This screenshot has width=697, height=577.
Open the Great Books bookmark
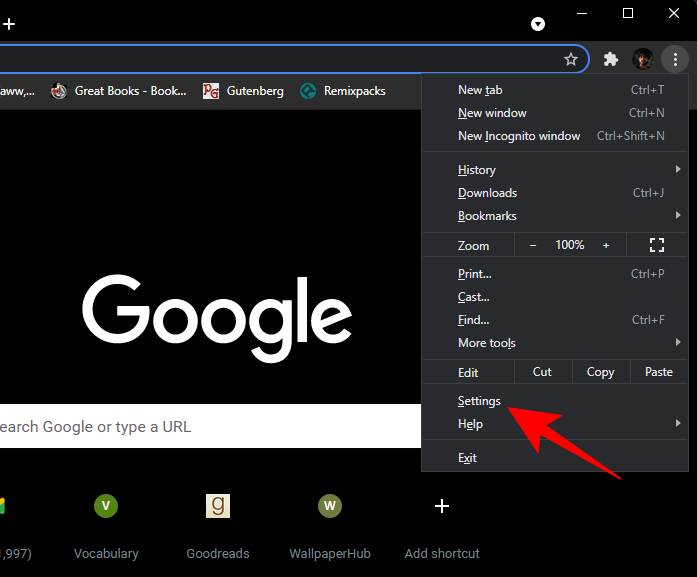click(119, 91)
